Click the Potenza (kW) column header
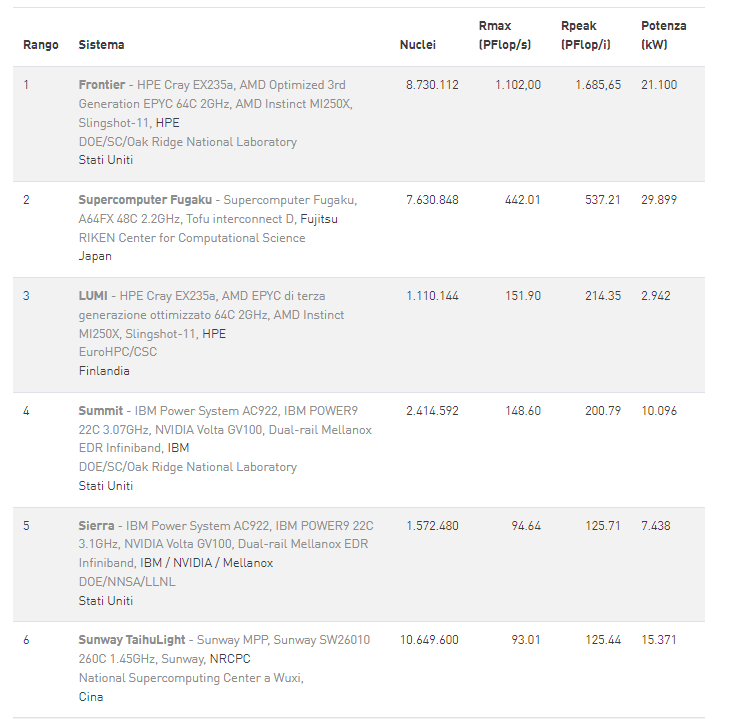This screenshot has height=719, width=730. pos(663,35)
